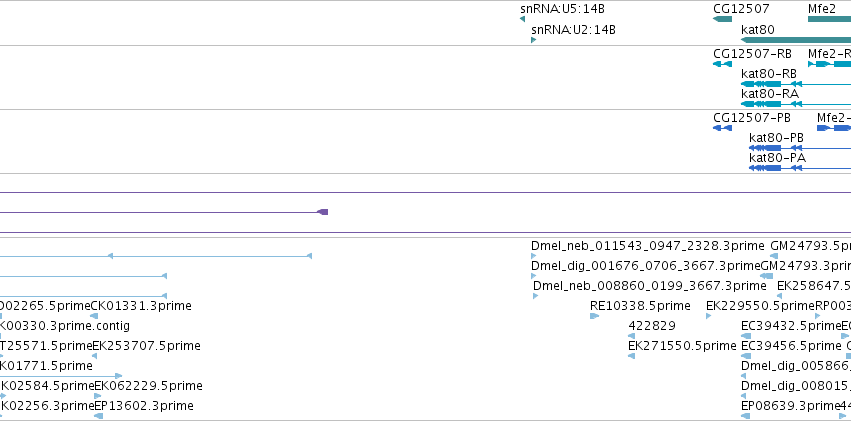Click the kat80-PA label

(777, 158)
